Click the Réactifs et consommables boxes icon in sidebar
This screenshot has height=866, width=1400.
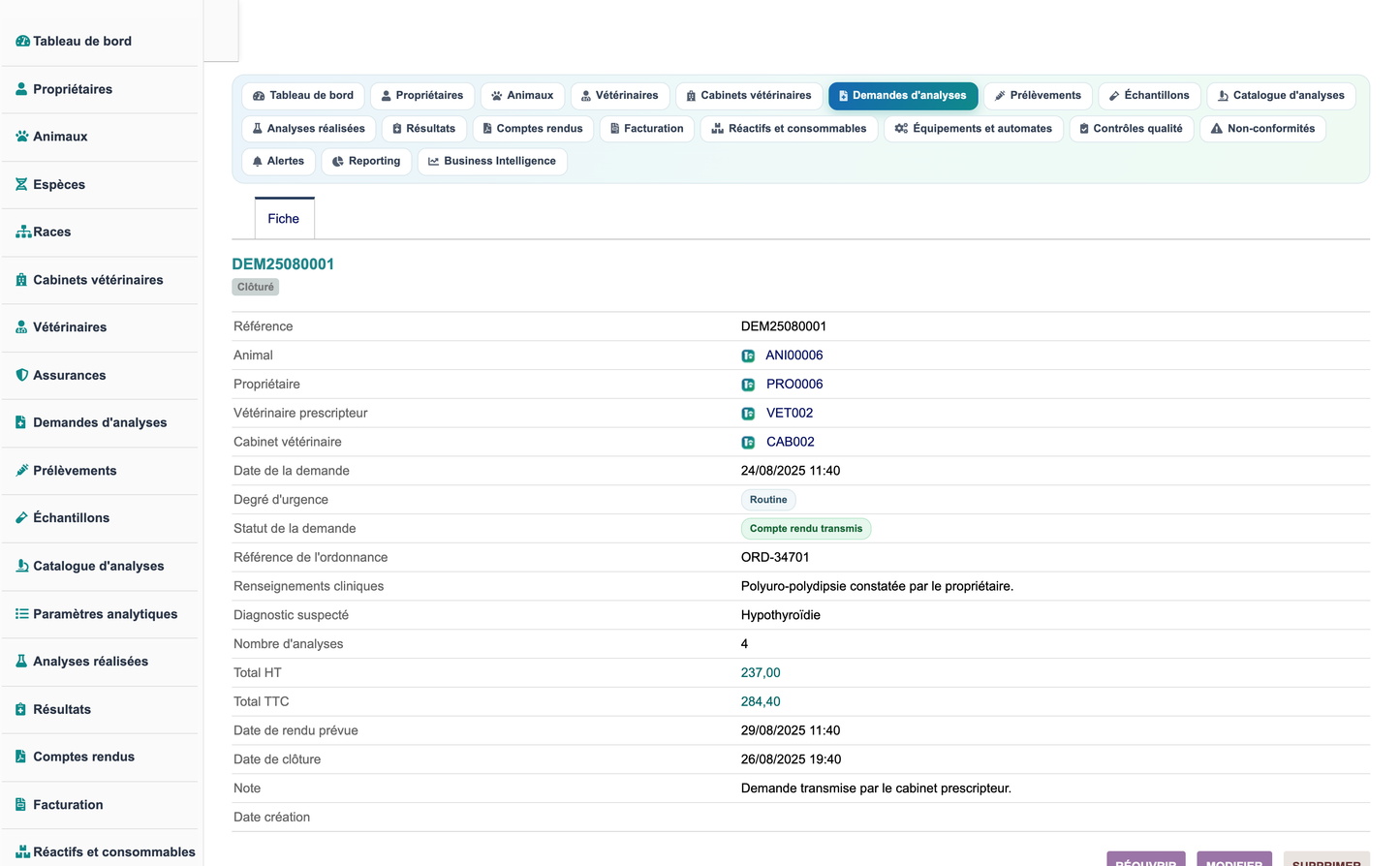coord(23,852)
